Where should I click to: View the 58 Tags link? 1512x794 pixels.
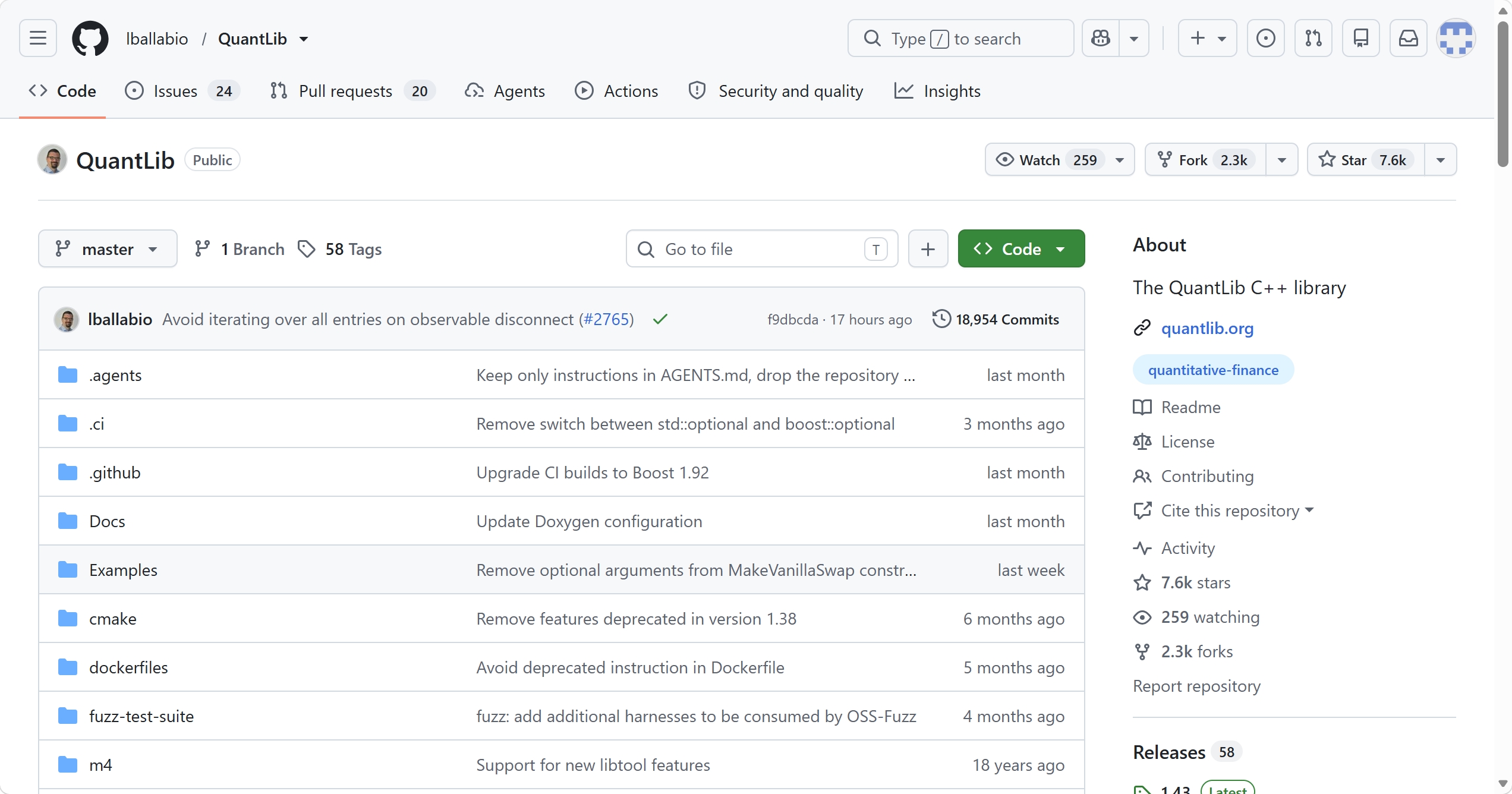(x=339, y=248)
